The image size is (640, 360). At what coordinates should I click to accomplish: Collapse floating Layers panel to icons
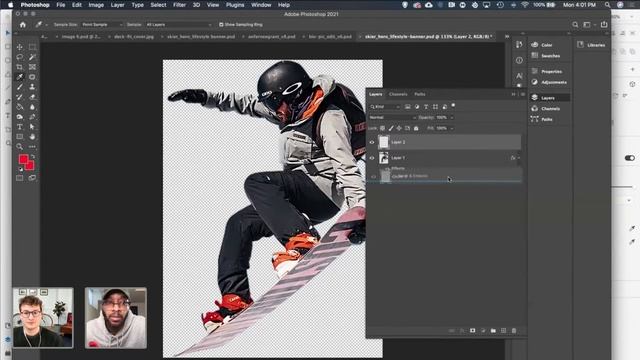513,94
